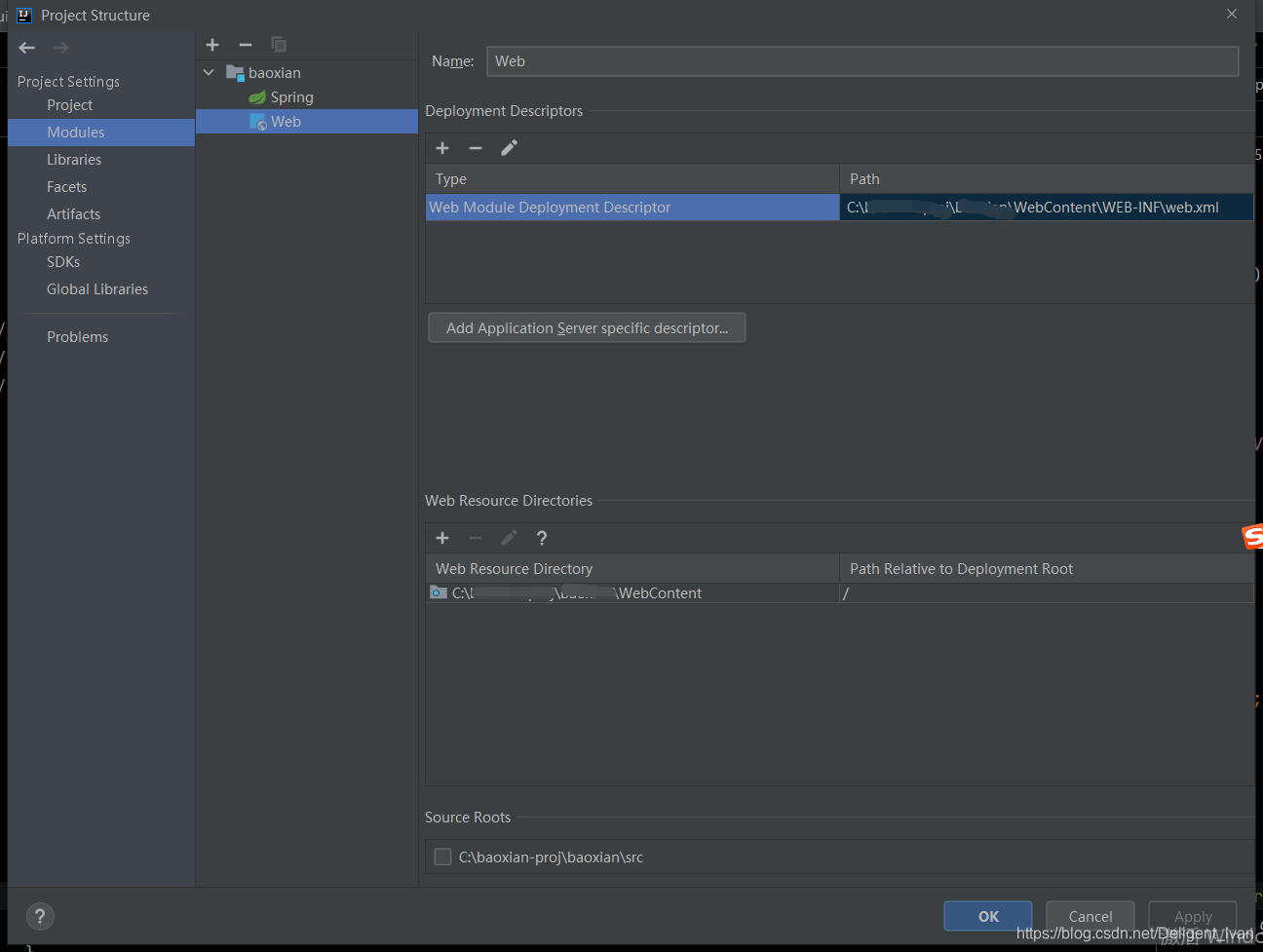Add a web resource directory
This screenshot has width=1263, height=952.
click(442, 538)
